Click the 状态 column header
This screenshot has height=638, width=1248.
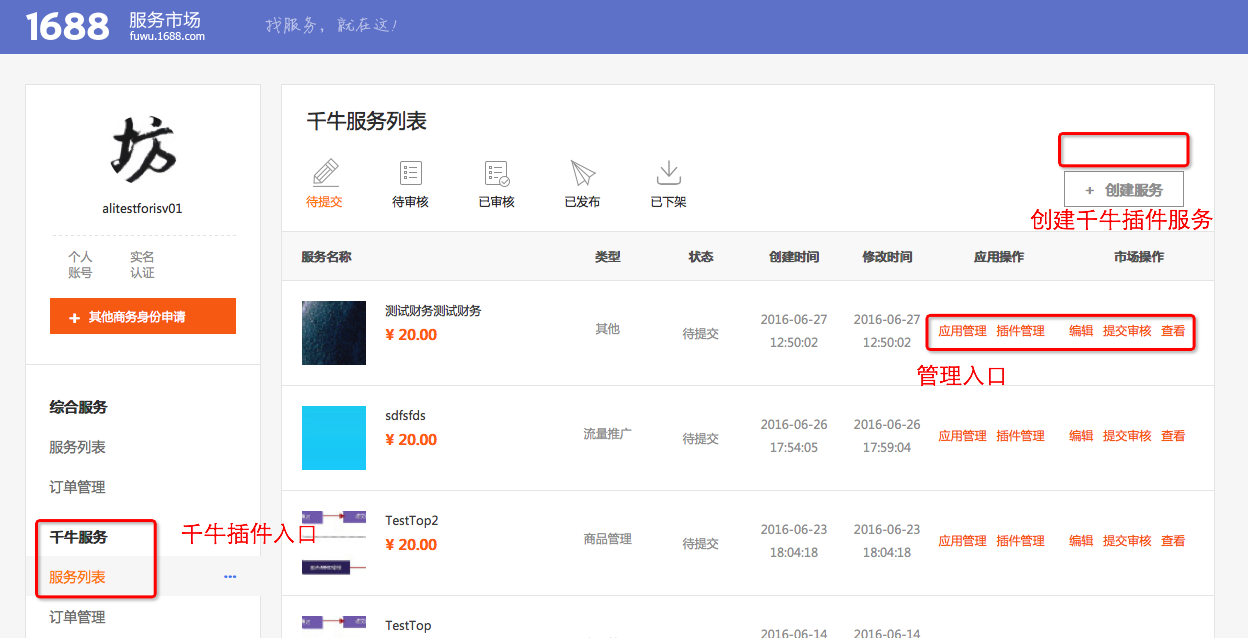pos(701,257)
